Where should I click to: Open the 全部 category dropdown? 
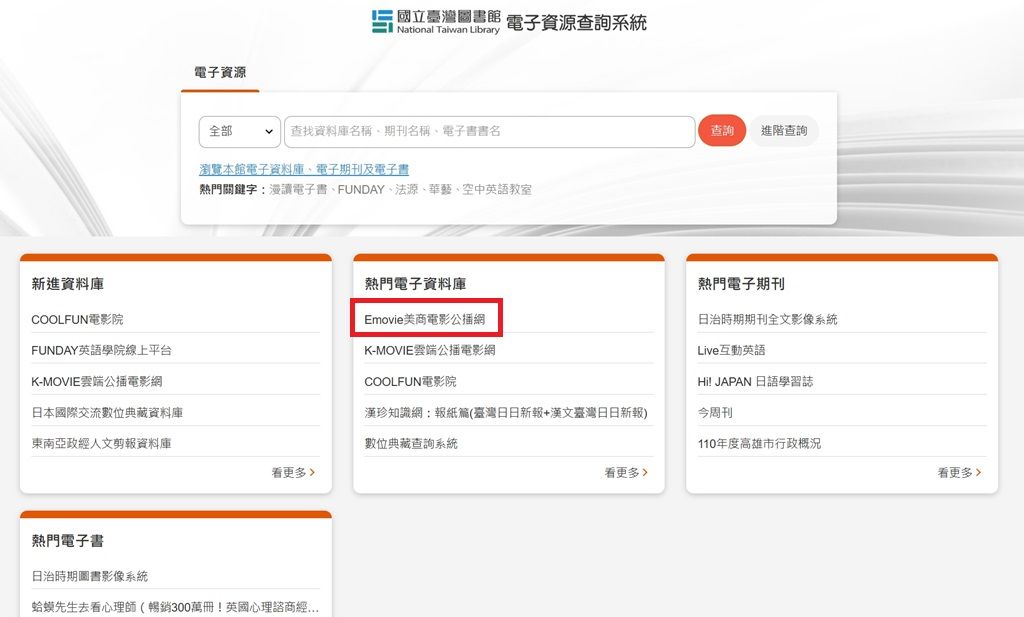[240, 131]
